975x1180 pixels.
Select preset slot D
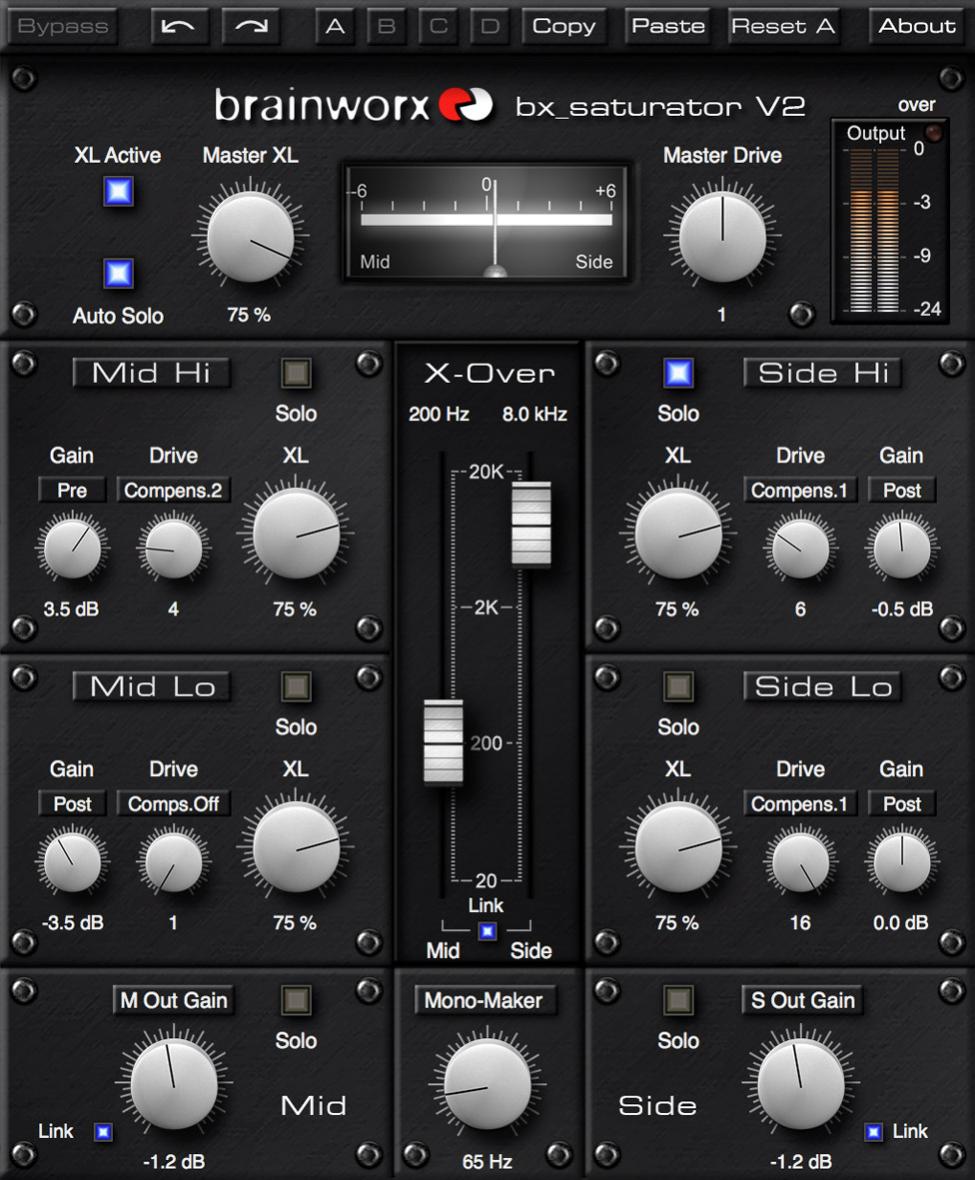(490, 26)
